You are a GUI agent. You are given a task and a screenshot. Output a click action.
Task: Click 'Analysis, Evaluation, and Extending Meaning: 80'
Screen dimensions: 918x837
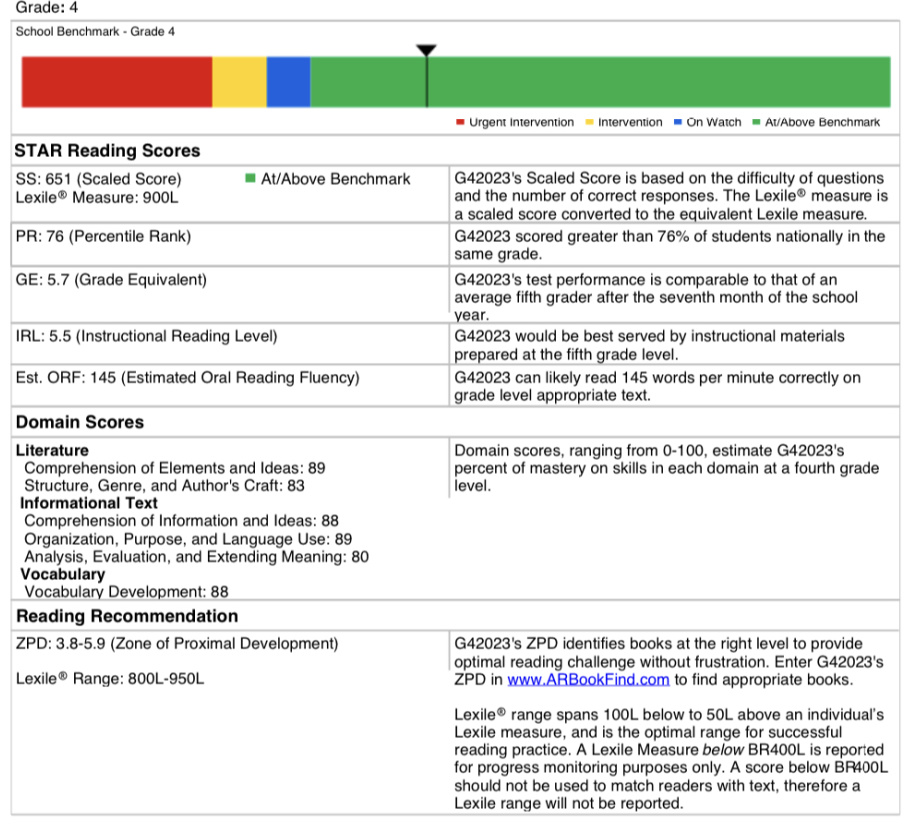pyautogui.click(x=196, y=557)
